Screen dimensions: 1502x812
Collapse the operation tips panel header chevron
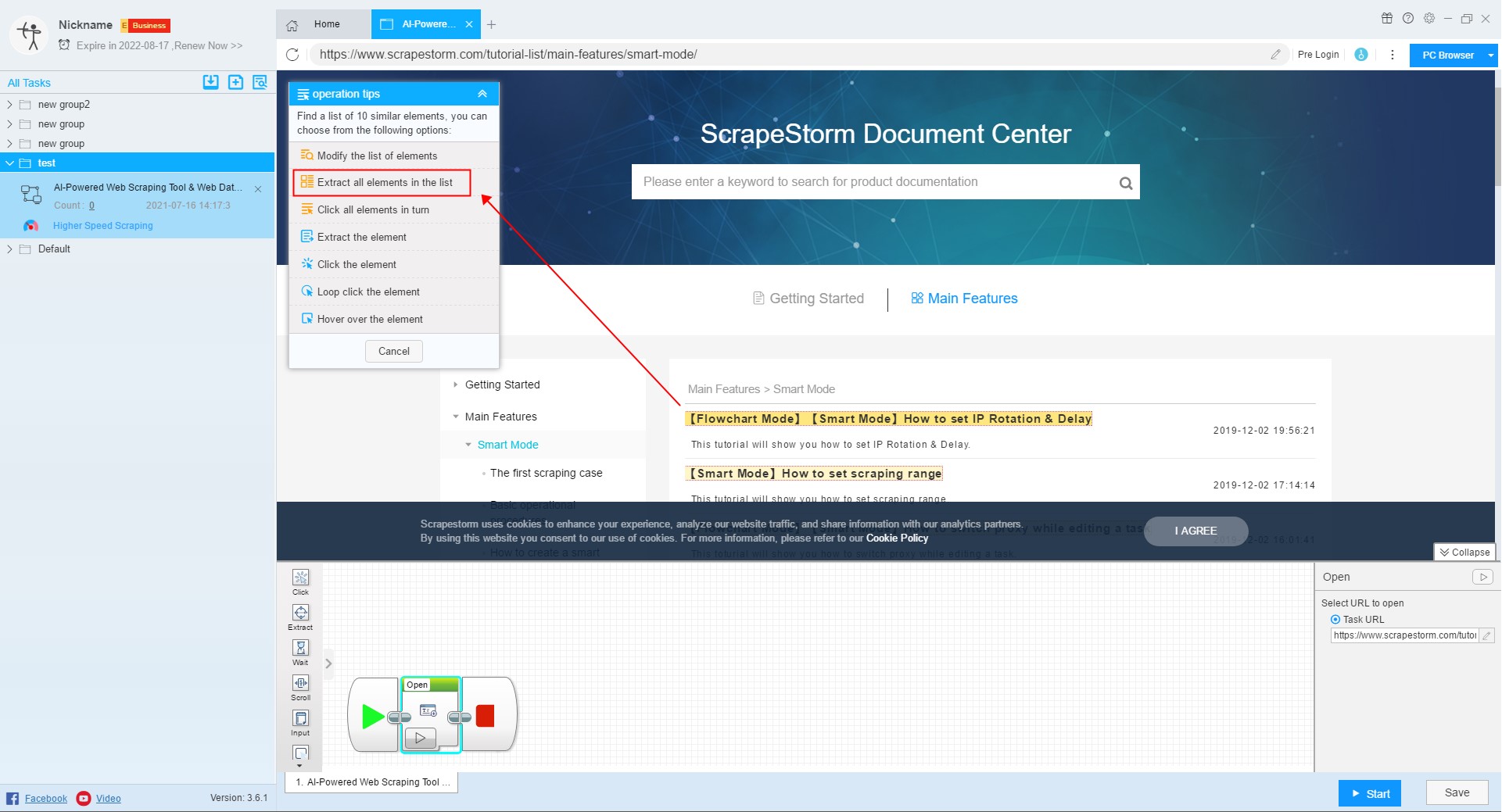click(x=482, y=93)
